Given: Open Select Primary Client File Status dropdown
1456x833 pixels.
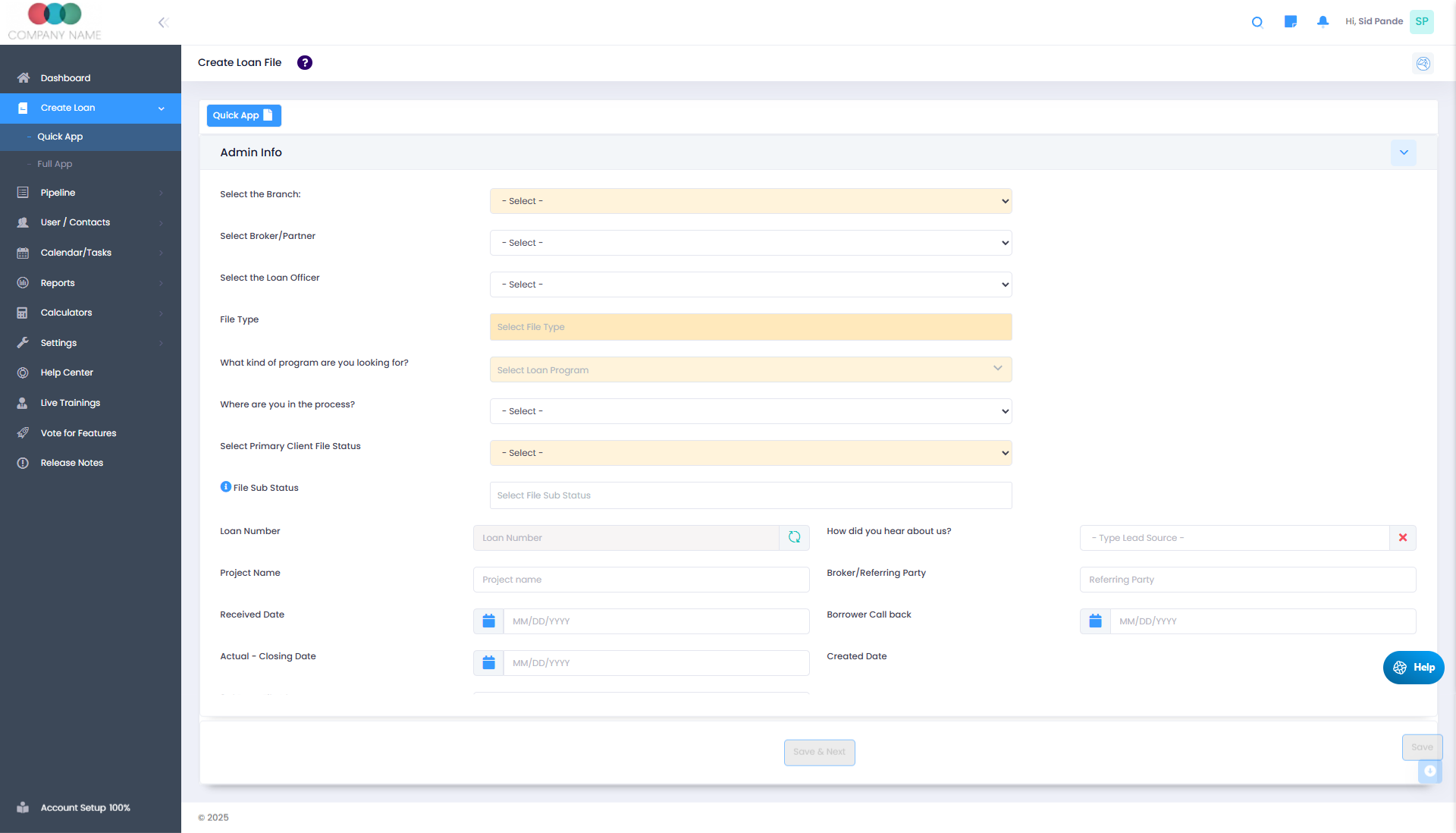Looking at the screenshot, I should (x=750, y=452).
